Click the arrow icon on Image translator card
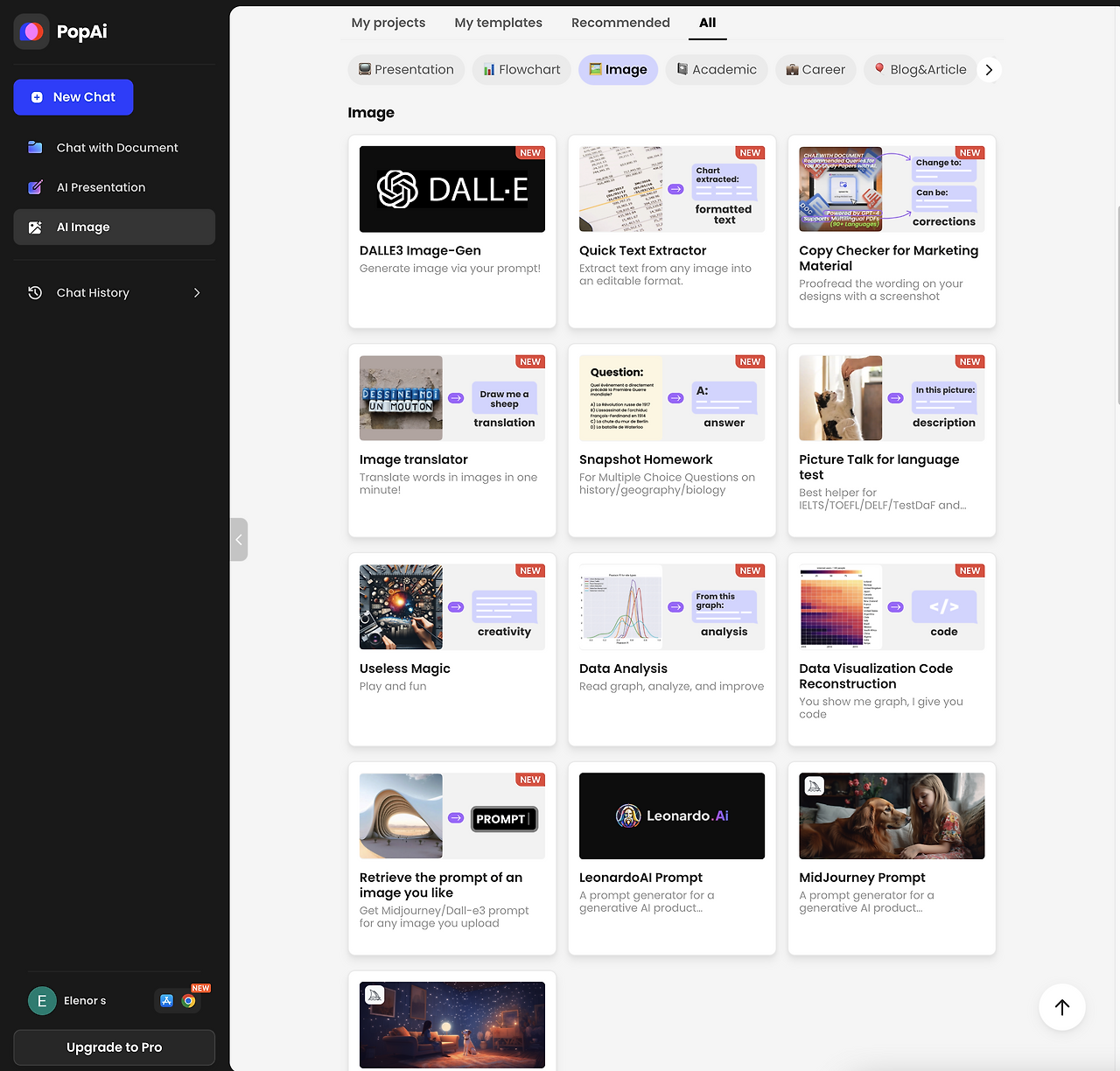The width and height of the screenshot is (1120, 1071). tap(456, 398)
